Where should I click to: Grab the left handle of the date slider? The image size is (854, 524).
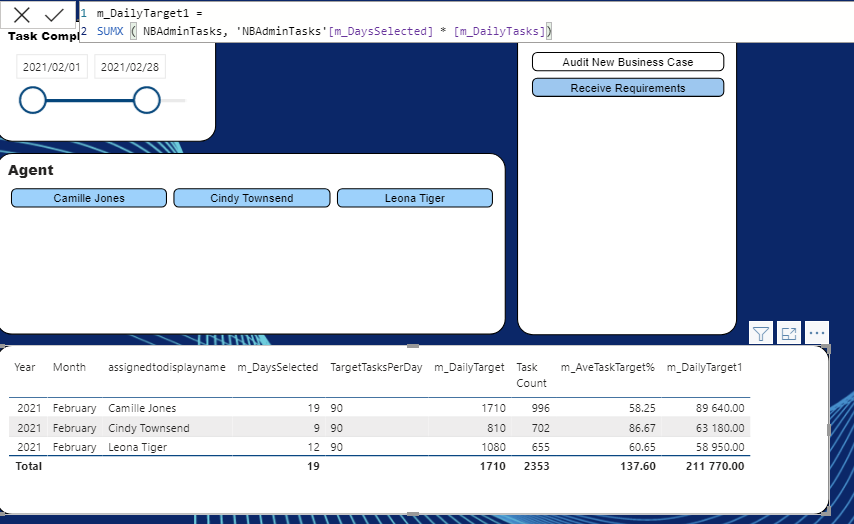click(x=33, y=100)
